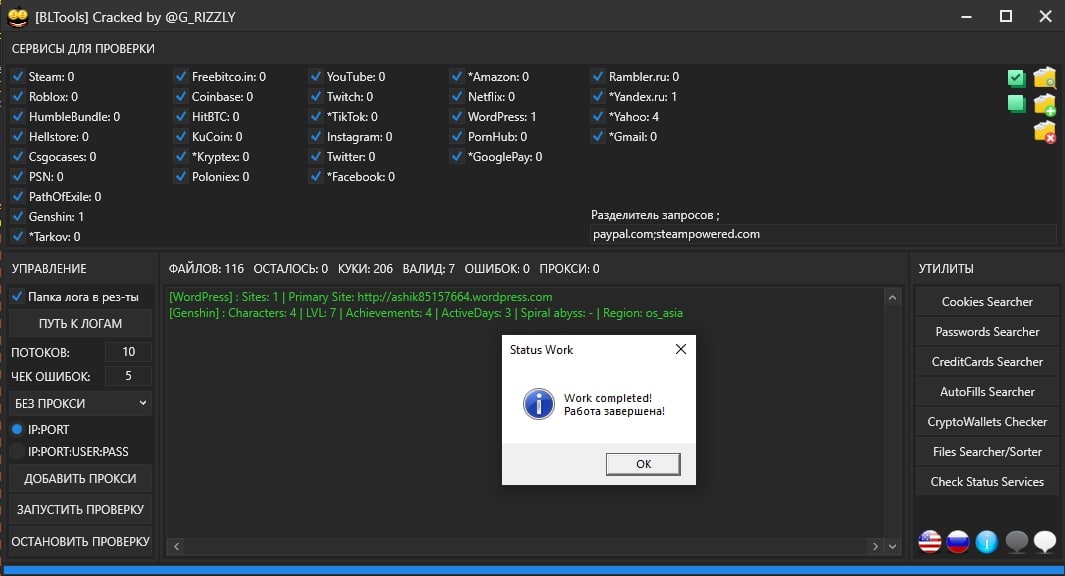The height and width of the screenshot is (576, 1065).
Task: Open the Passwords Searcher utility
Action: pyautogui.click(x=987, y=331)
